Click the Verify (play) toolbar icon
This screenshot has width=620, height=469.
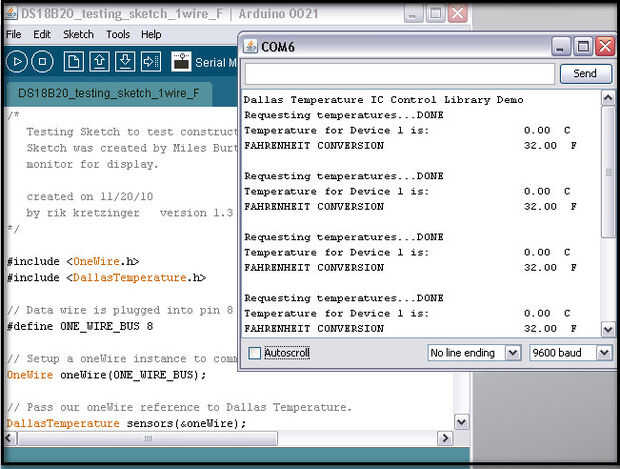(x=17, y=62)
